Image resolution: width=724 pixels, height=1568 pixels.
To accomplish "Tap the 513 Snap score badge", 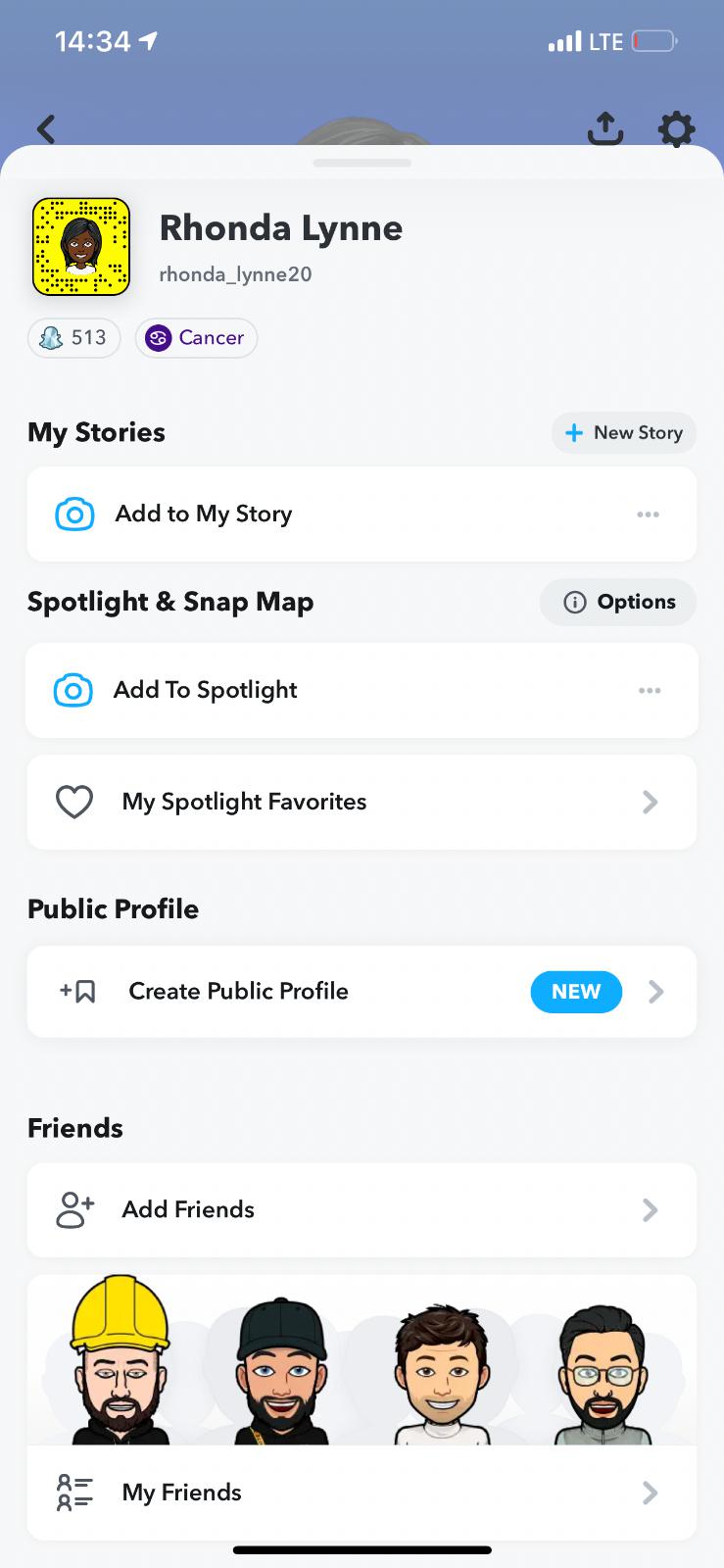I will click(x=74, y=338).
